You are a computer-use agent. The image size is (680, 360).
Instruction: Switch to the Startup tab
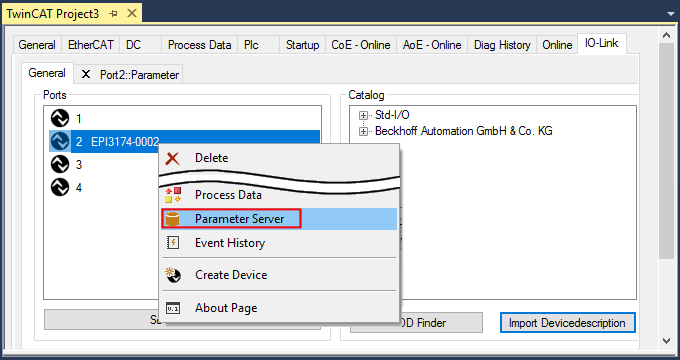pos(302,45)
